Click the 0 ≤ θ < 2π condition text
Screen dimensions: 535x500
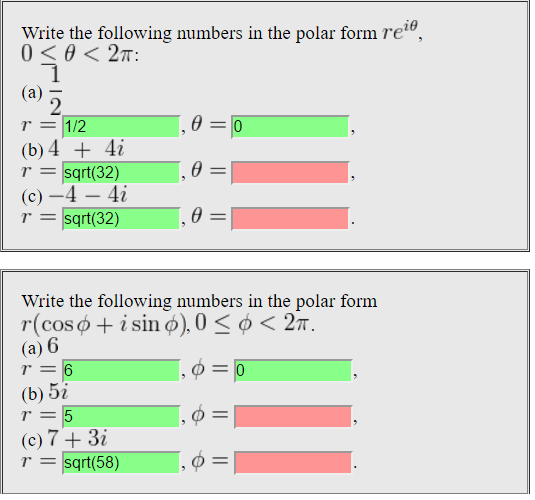click(77, 54)
